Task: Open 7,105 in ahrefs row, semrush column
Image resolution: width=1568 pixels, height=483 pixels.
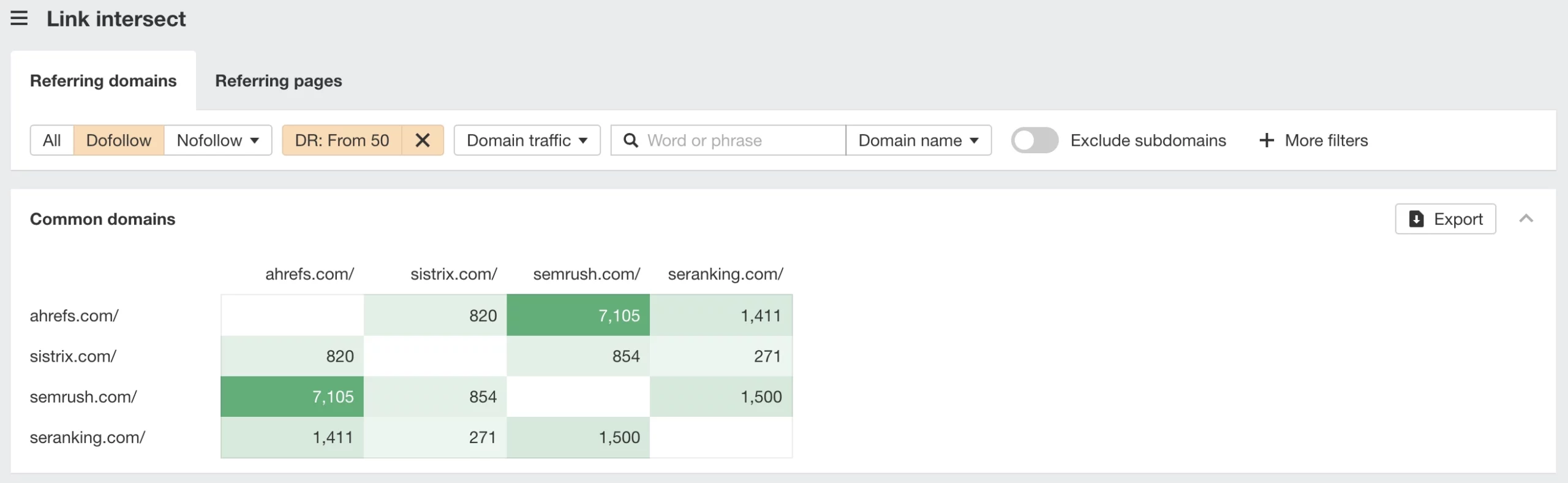Action: click(x=578, y=316)
